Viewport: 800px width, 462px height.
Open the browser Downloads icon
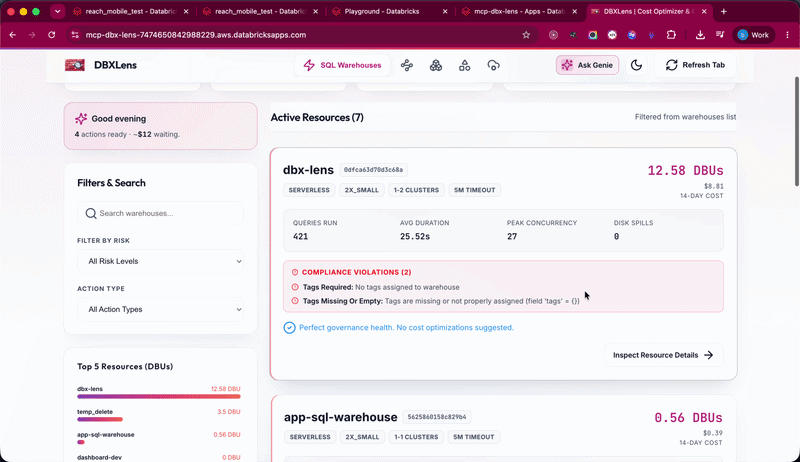point(700,35)
